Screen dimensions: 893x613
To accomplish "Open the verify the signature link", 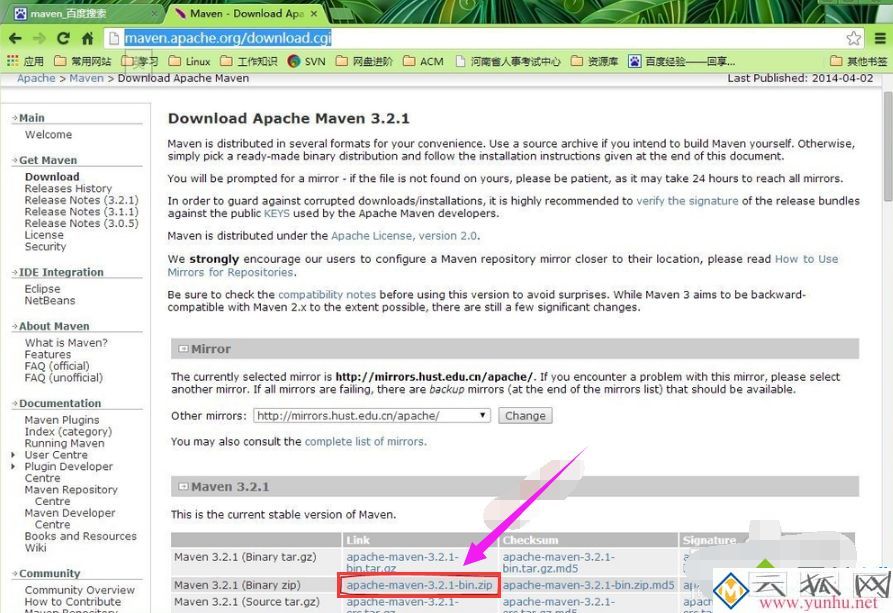I will (687, 201).
